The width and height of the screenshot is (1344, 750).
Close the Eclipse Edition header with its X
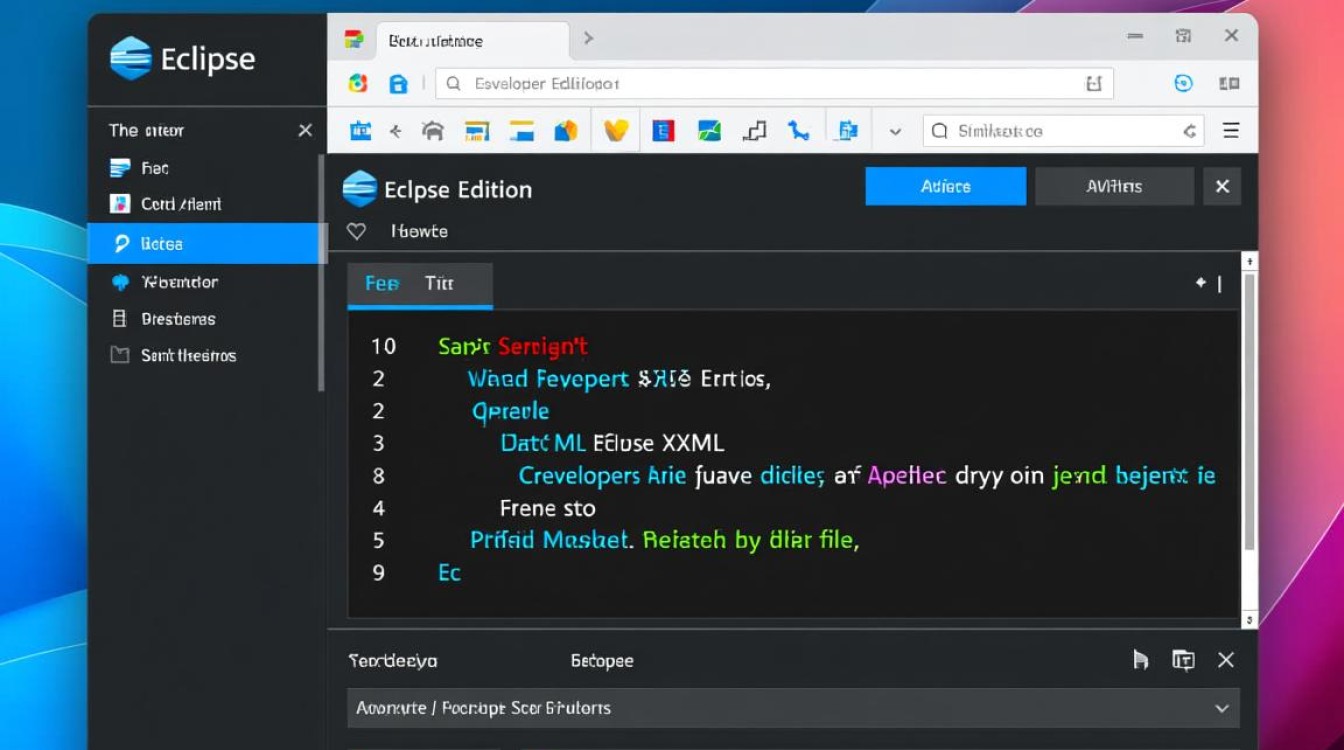[x=1222, y=186]
